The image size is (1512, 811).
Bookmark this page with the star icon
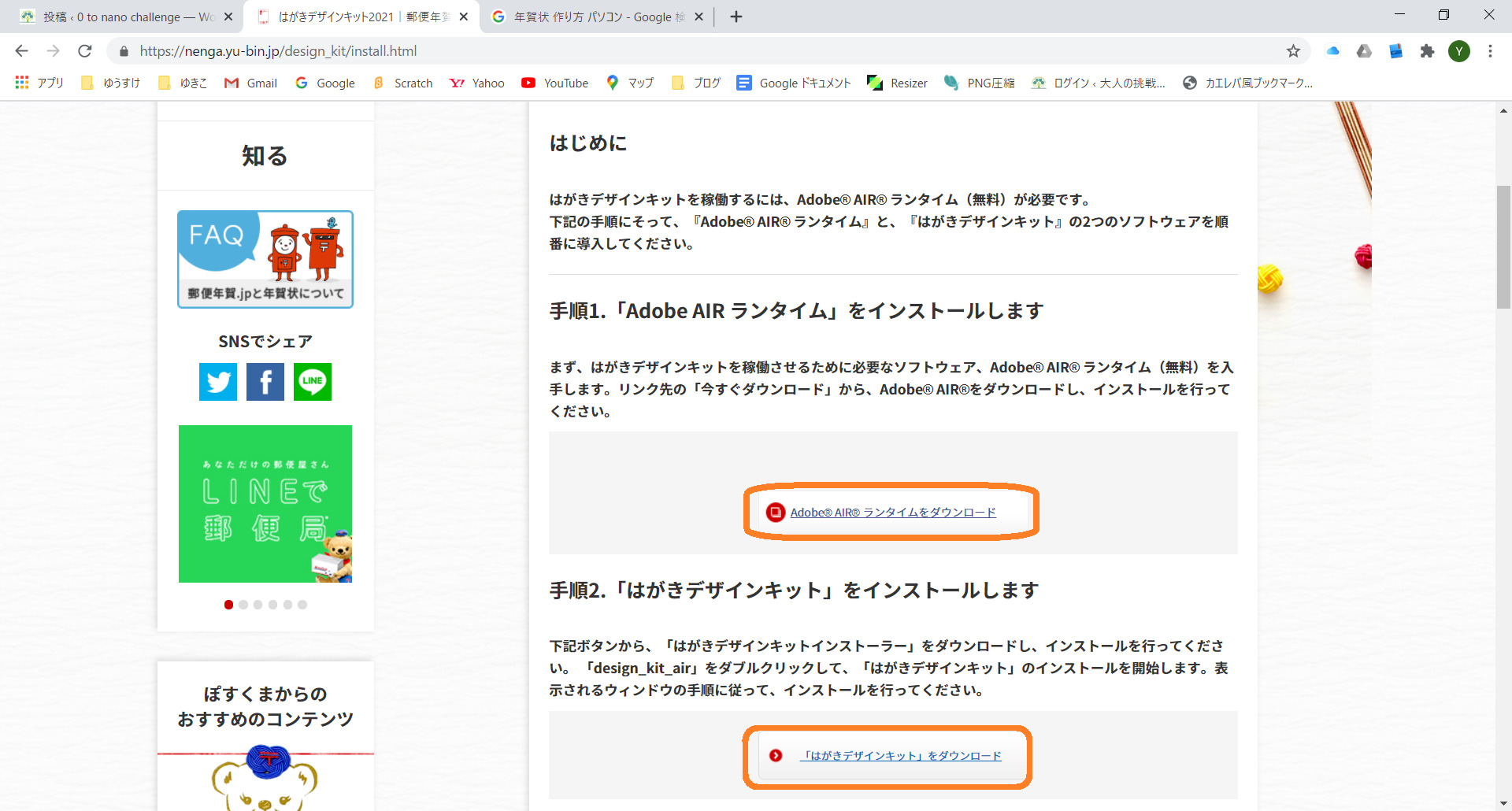1293,51
